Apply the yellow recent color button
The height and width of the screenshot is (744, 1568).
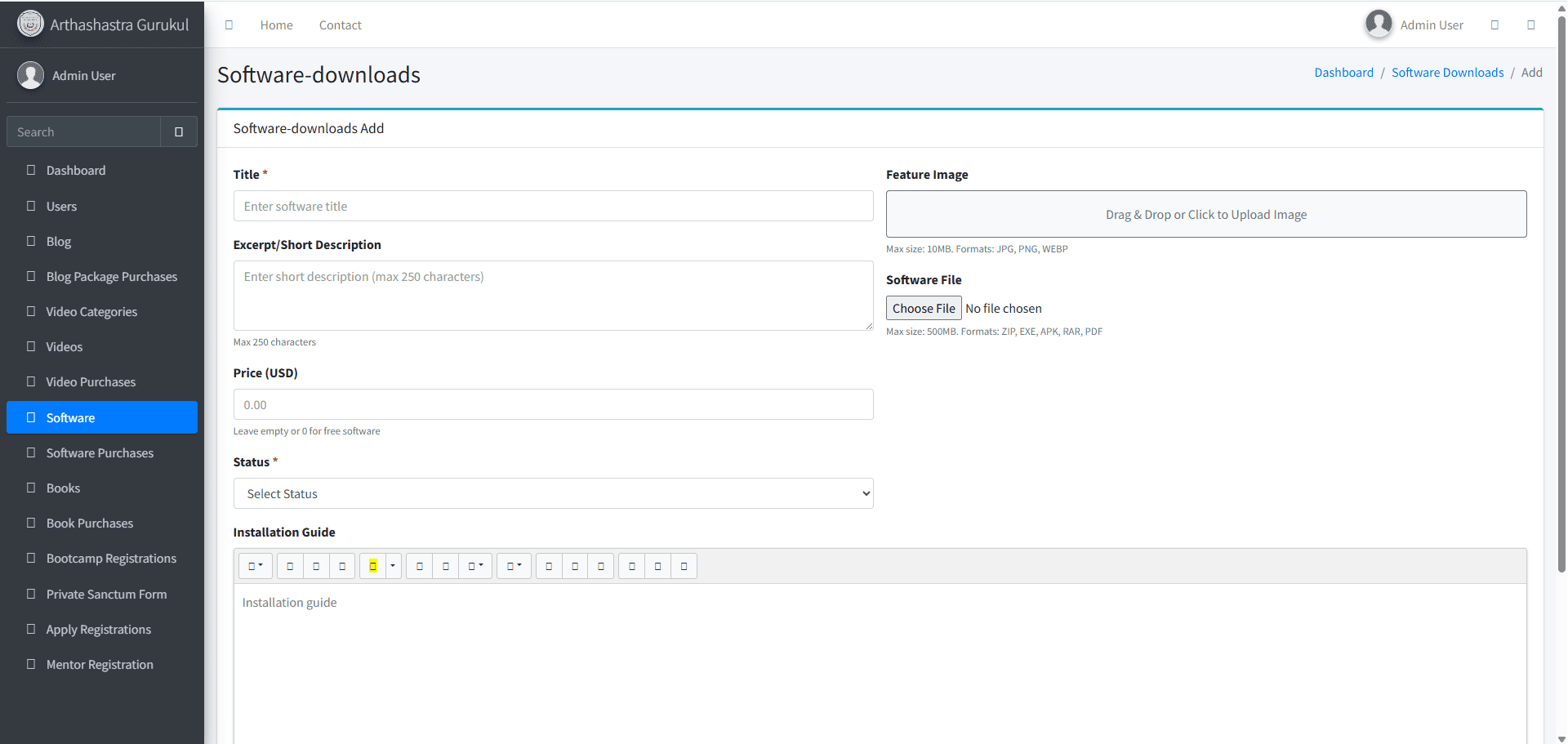(x=372, y=566)
